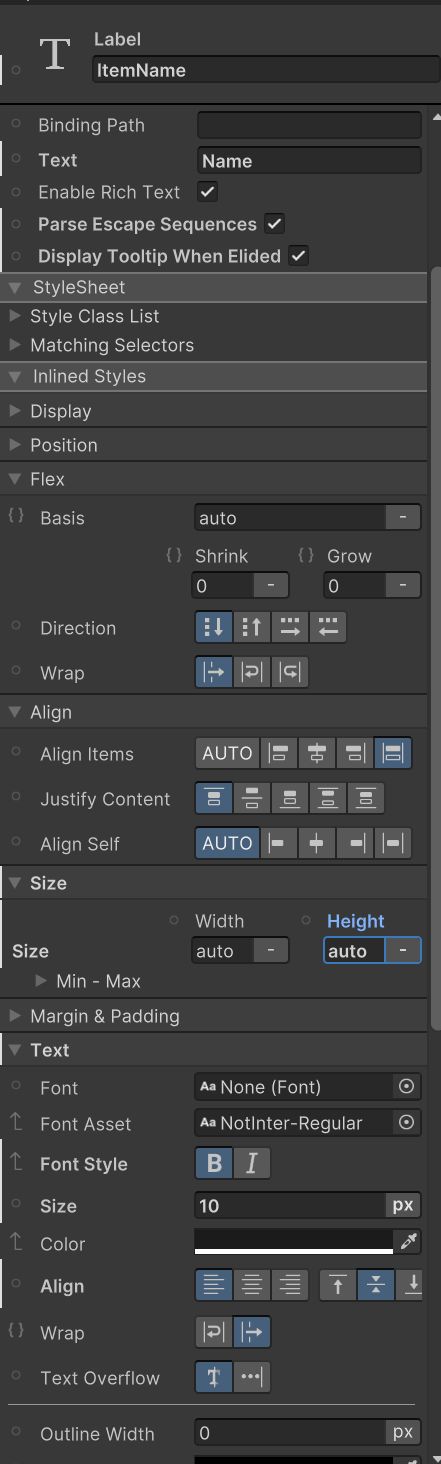Set Text Overflow to clip icon
Image resolution: width=441 pixels, height=1464 pixels.
214,1377
